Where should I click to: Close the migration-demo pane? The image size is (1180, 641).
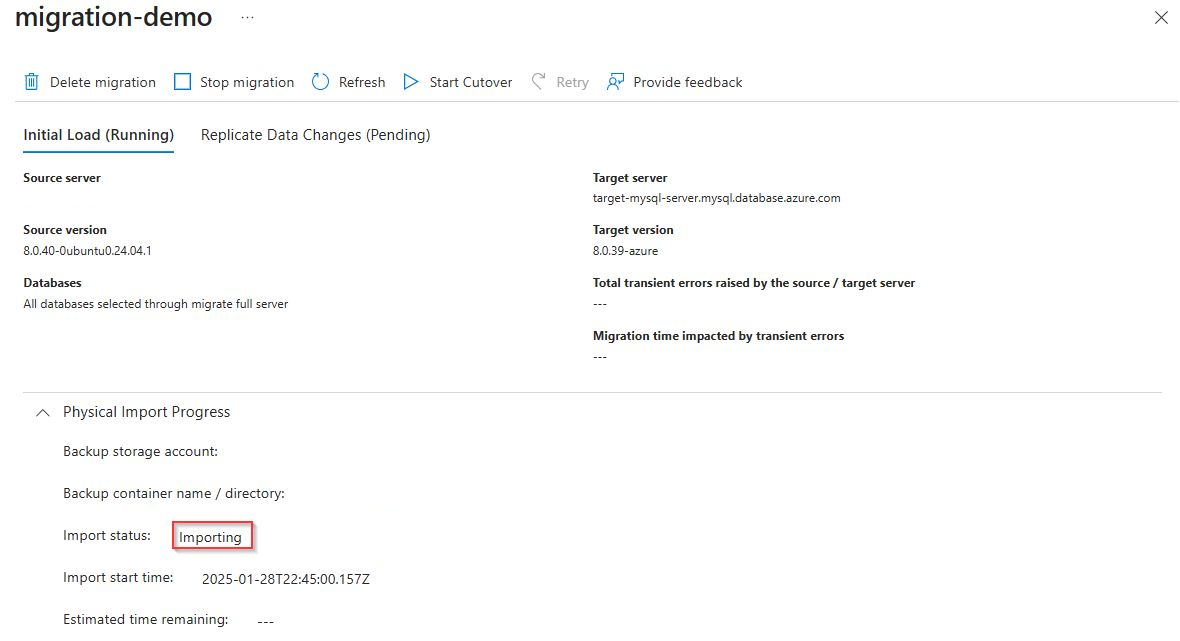1161,18
